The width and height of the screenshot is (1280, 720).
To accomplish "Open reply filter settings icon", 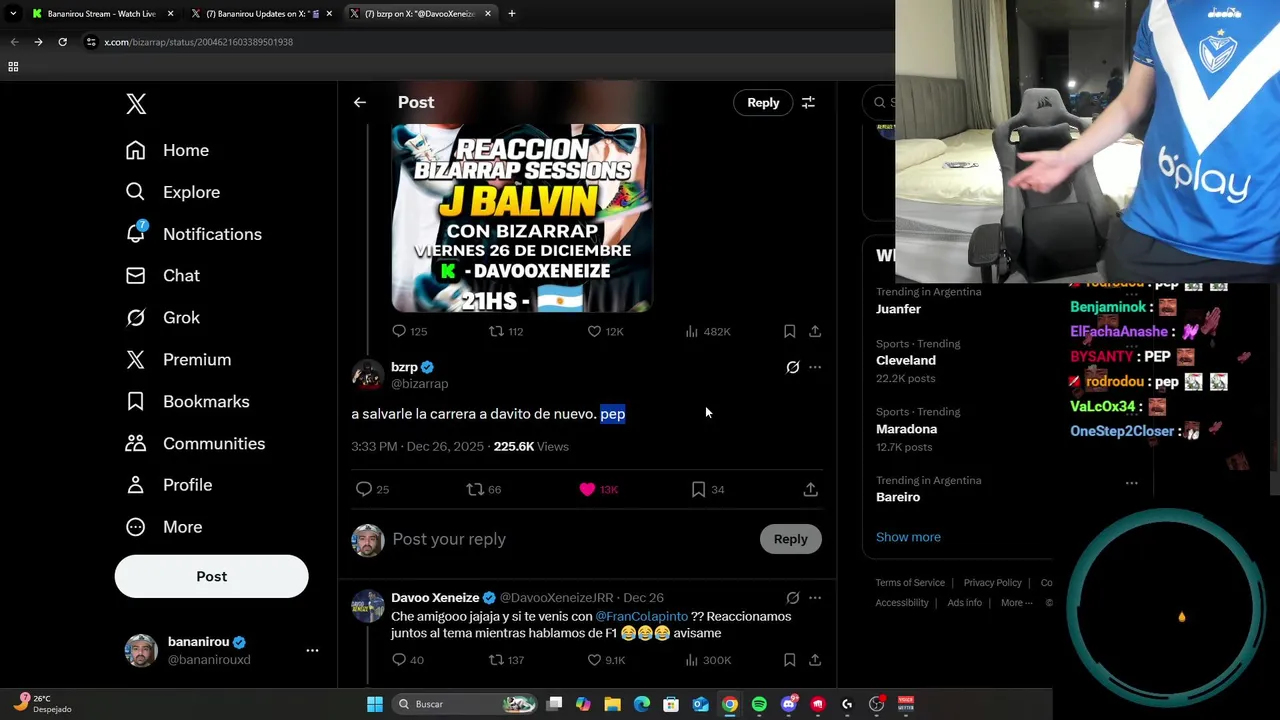I will [808, 102].
